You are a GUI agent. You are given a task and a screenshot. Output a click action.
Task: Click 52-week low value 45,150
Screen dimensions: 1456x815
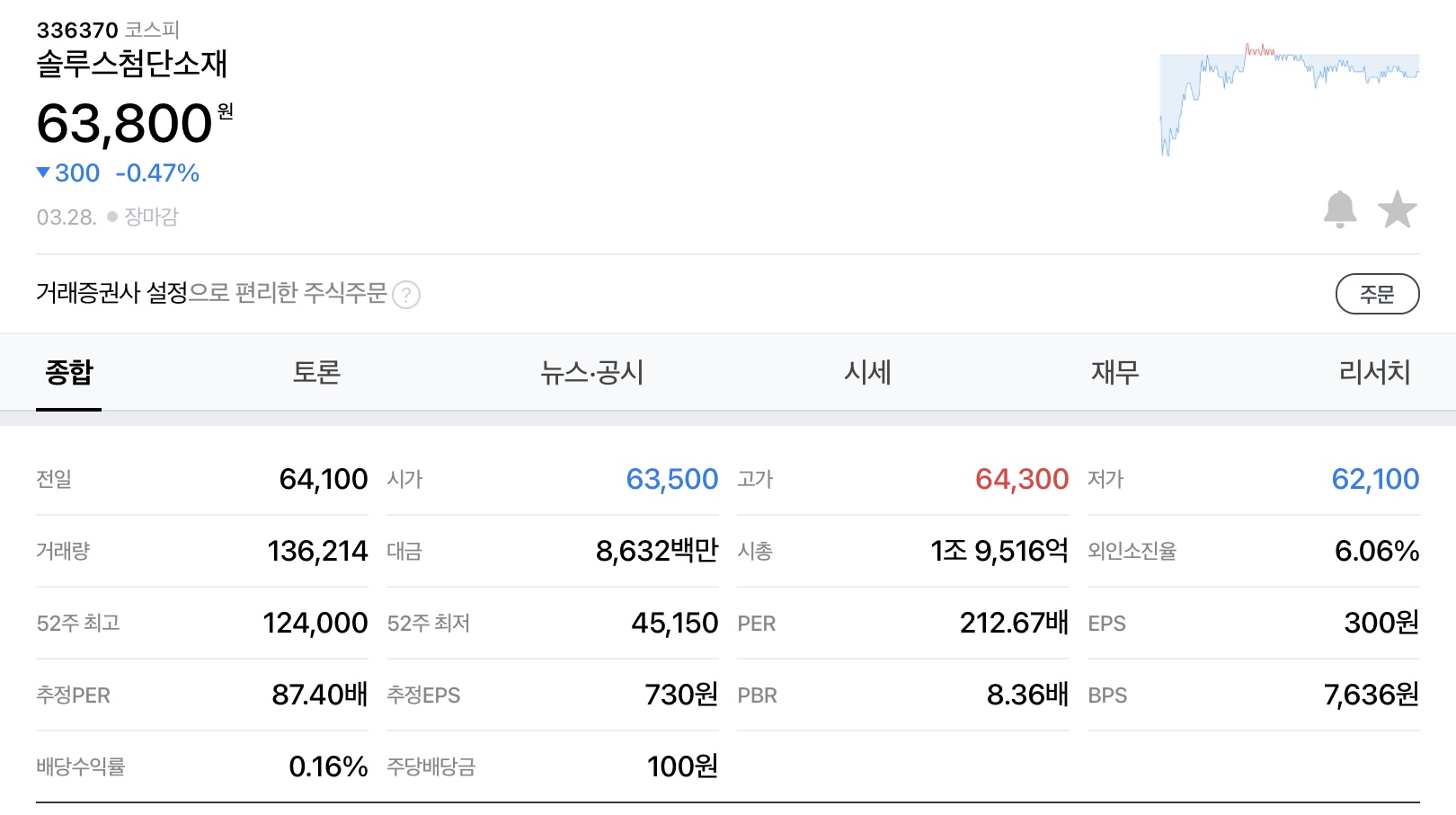pos(675,623)
